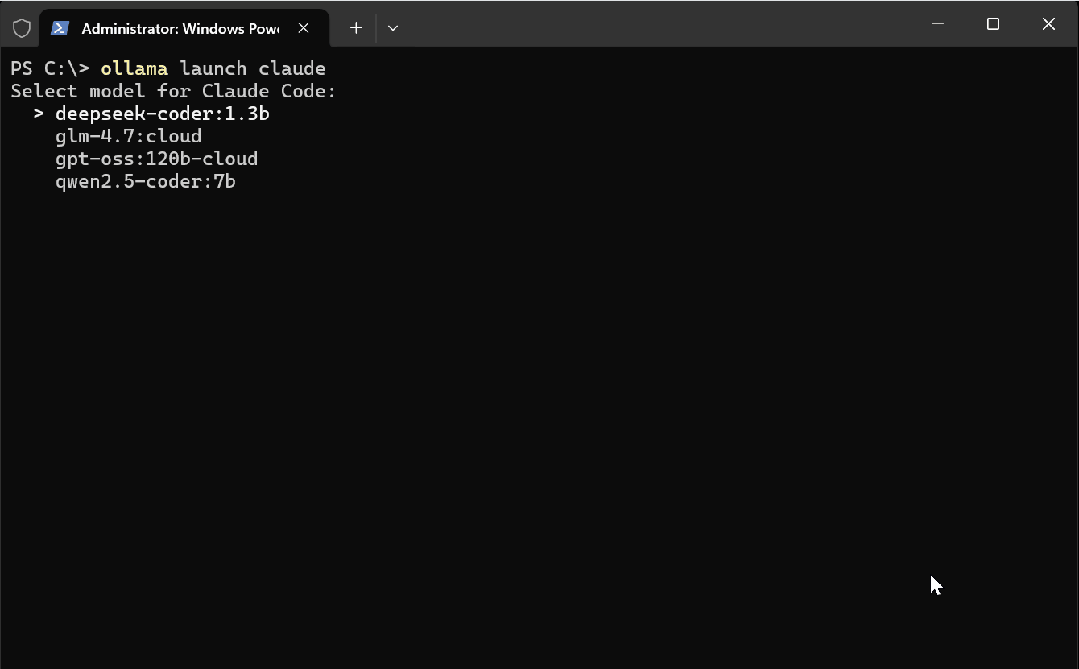Maximize the terminal window
This screenshot has height=669, width=1079.
tap(993, 24)
